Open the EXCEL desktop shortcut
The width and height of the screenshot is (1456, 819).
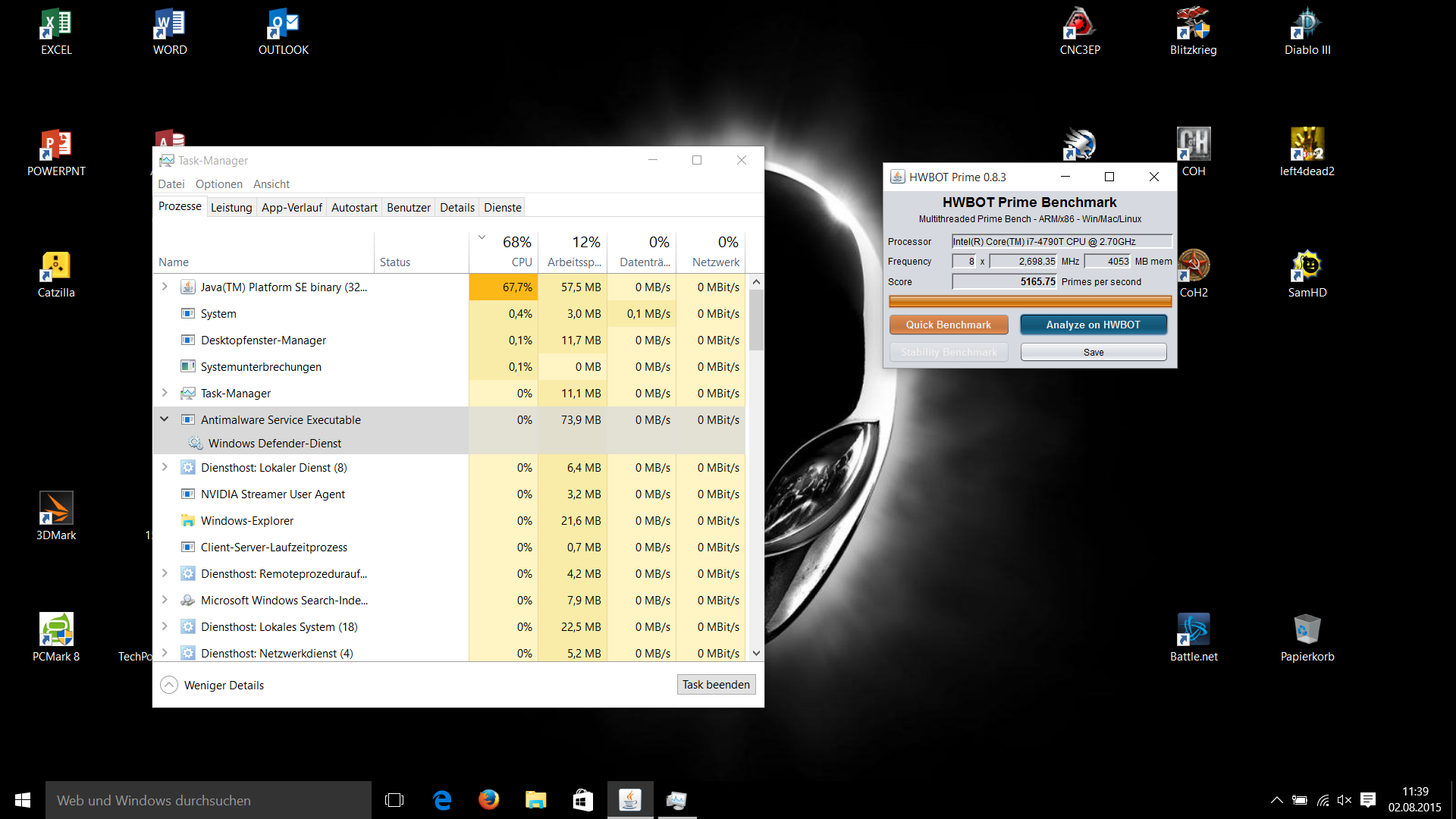(56, 33)
